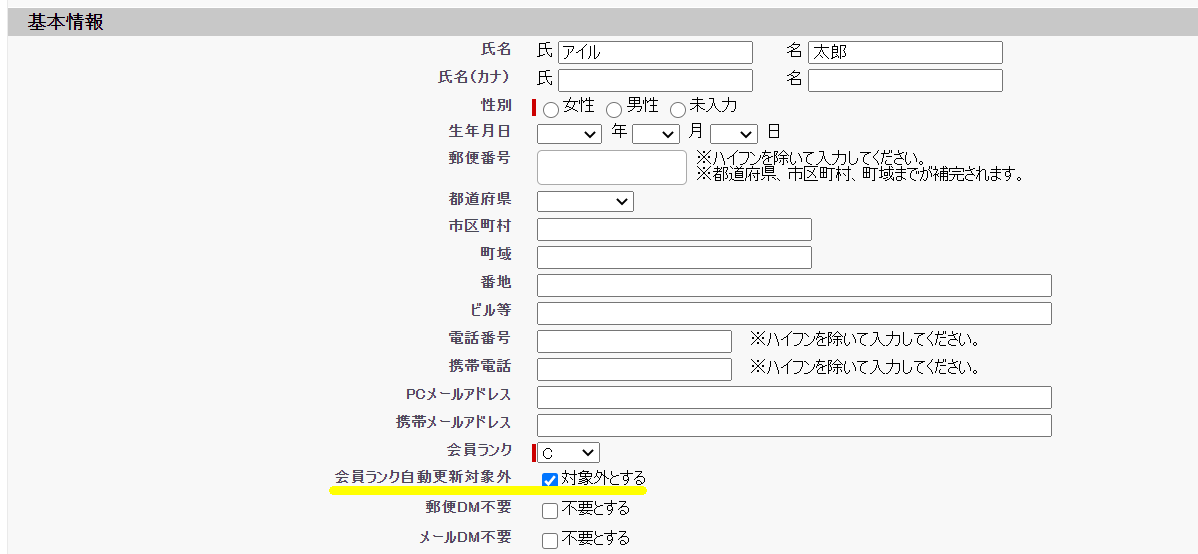The height and width of the screenshot is (554, 1198).
Task: Open the birth month dropdown
Action: click(655, 134)
